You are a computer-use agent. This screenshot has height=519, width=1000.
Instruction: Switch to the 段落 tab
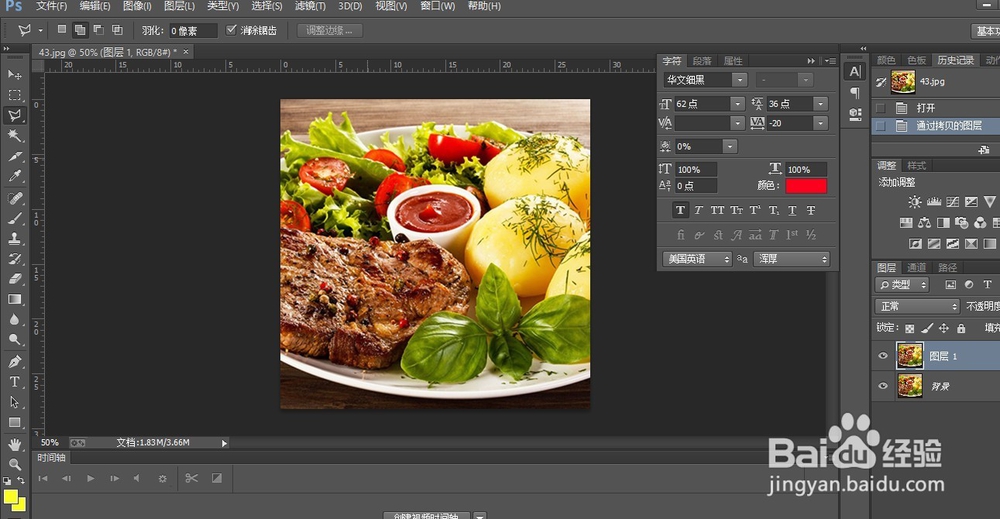[702, 61]
